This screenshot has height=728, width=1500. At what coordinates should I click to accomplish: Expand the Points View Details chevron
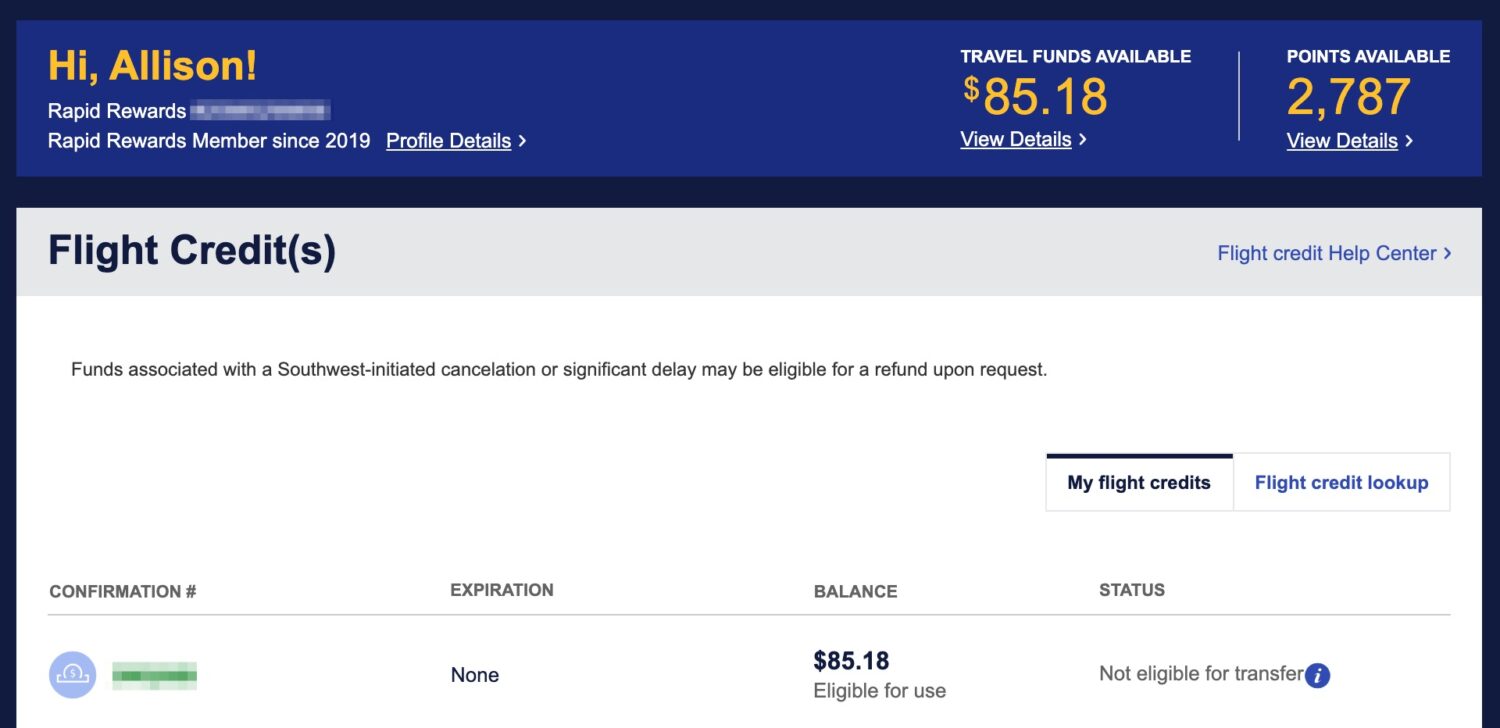(1407, 141)
